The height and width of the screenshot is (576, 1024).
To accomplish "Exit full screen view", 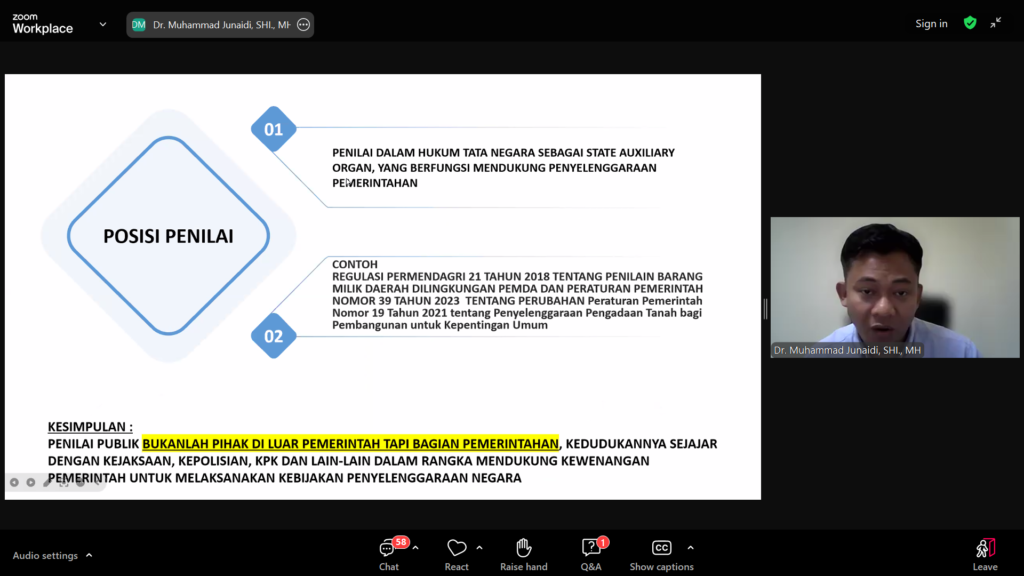I will pyautogui.click(x=996, y=23).
